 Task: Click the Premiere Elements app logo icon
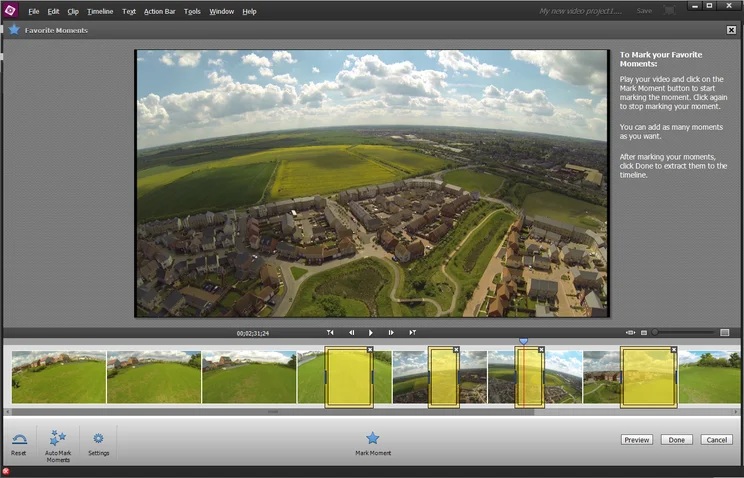10,10
